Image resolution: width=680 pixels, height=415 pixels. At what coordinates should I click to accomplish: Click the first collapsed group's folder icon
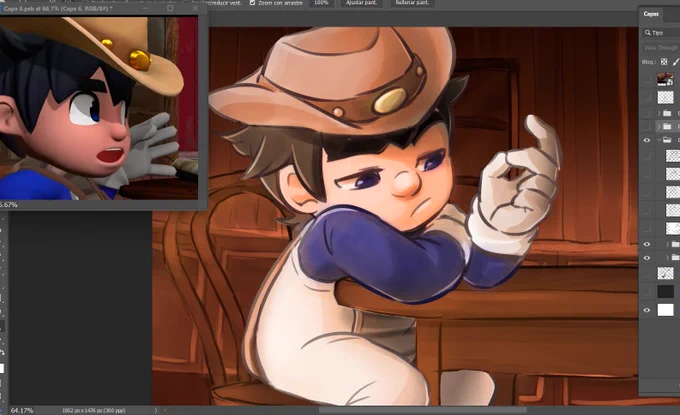click(667, 113)
